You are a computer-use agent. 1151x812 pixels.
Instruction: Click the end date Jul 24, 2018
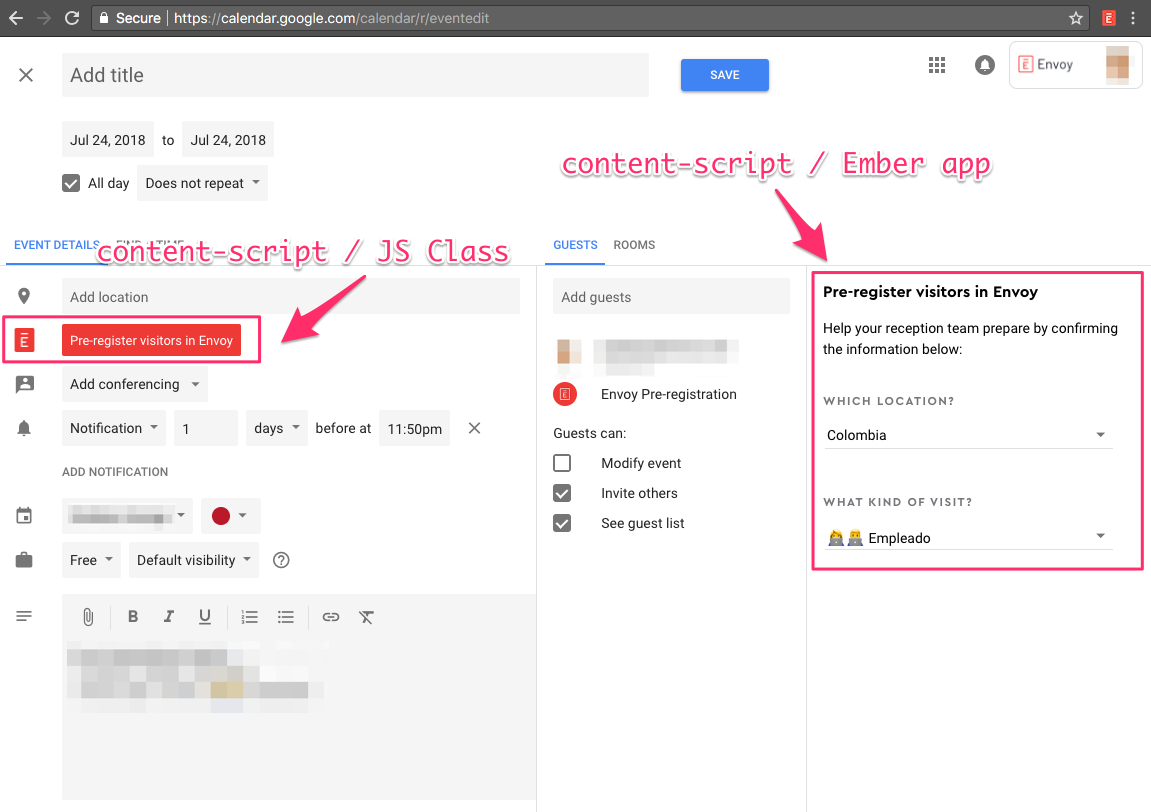click(228, 139)
